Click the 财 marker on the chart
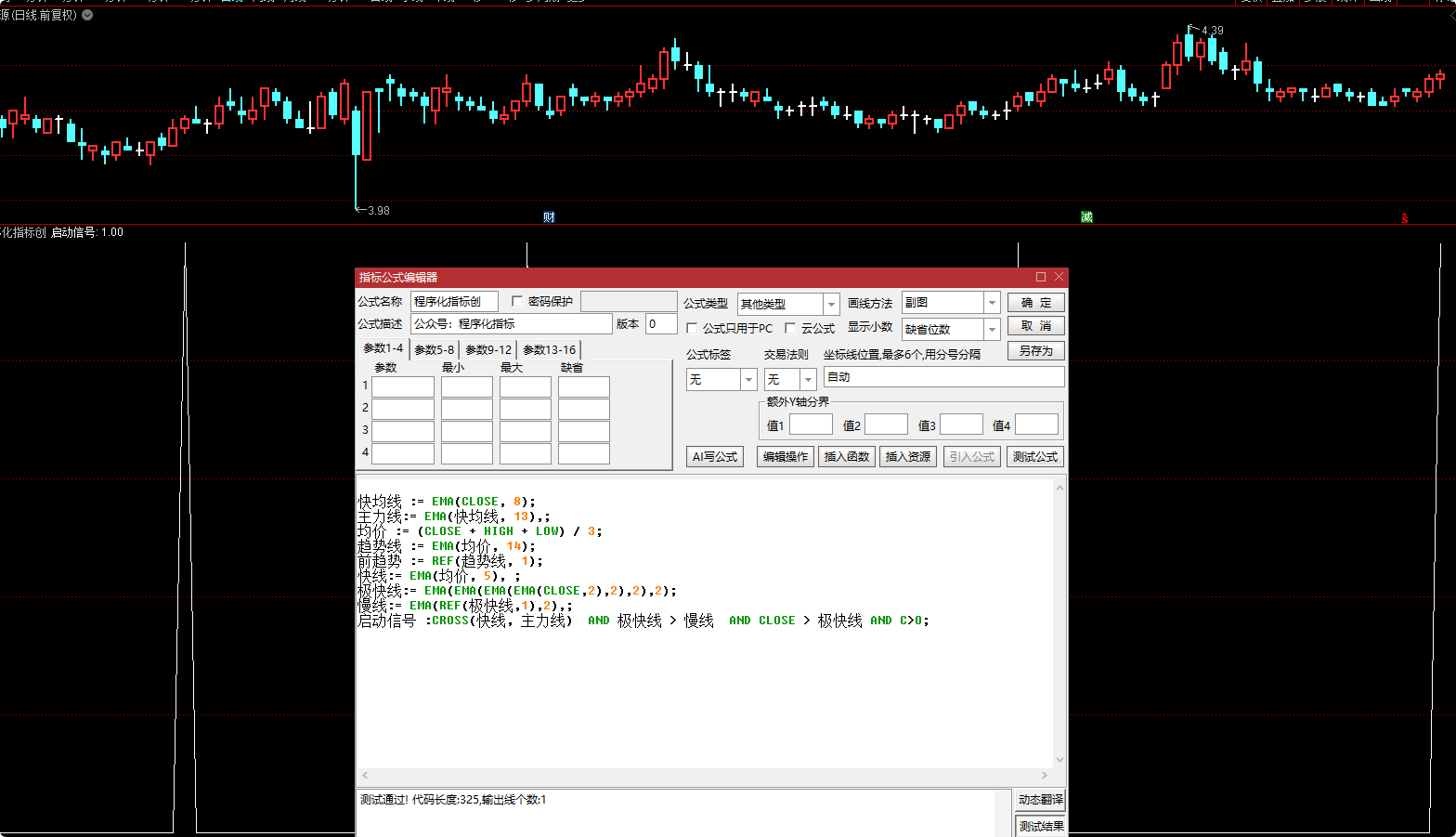1456x837 pixels. pos(549,217)
